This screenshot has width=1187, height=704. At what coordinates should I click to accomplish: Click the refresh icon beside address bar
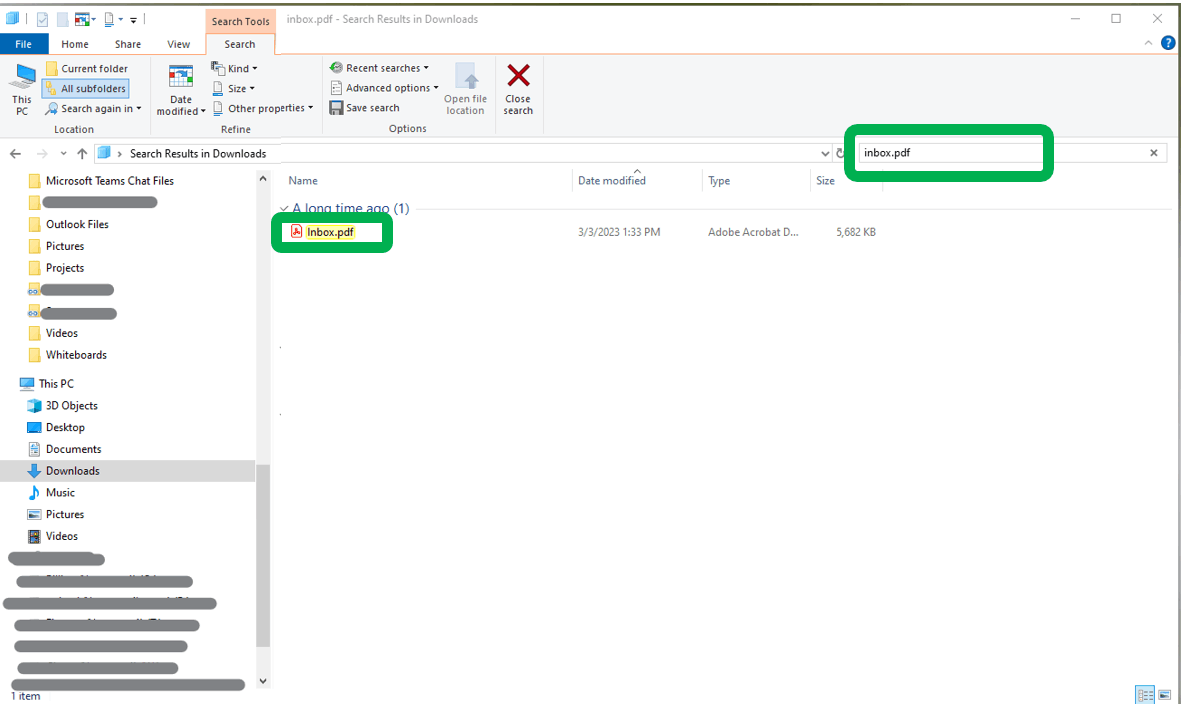[840, 153]
